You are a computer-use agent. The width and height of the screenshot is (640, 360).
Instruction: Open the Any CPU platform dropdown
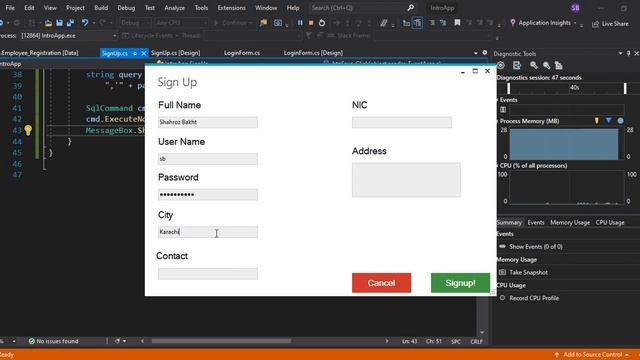tap(181, 23)
